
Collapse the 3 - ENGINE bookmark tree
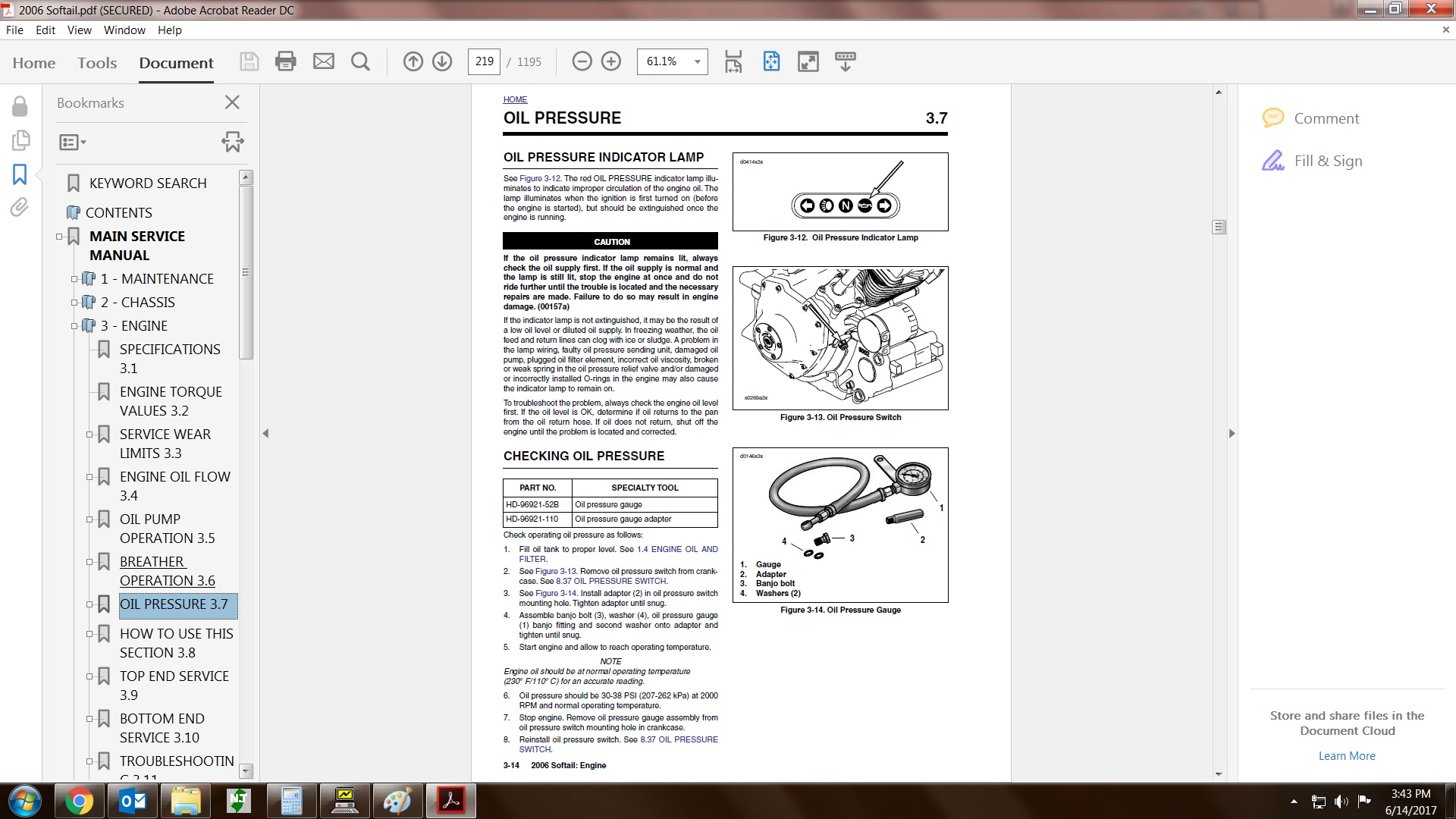tap(74, 326)
